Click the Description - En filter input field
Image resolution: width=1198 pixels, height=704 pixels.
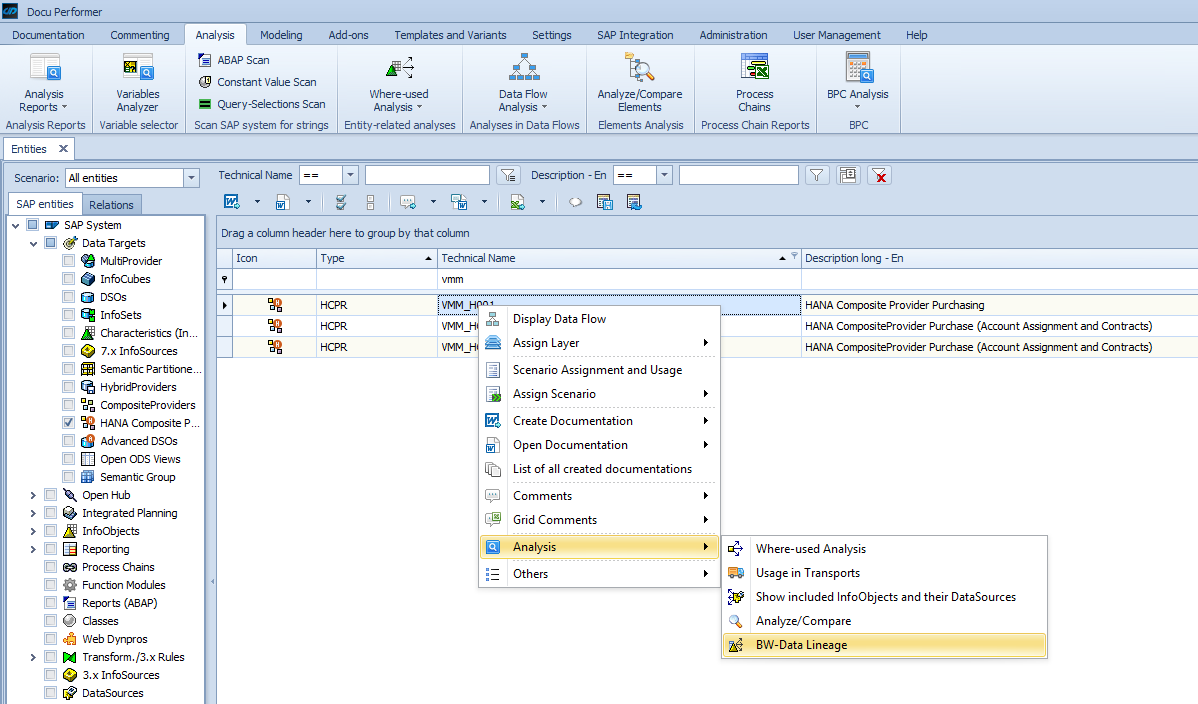point(739,174)
